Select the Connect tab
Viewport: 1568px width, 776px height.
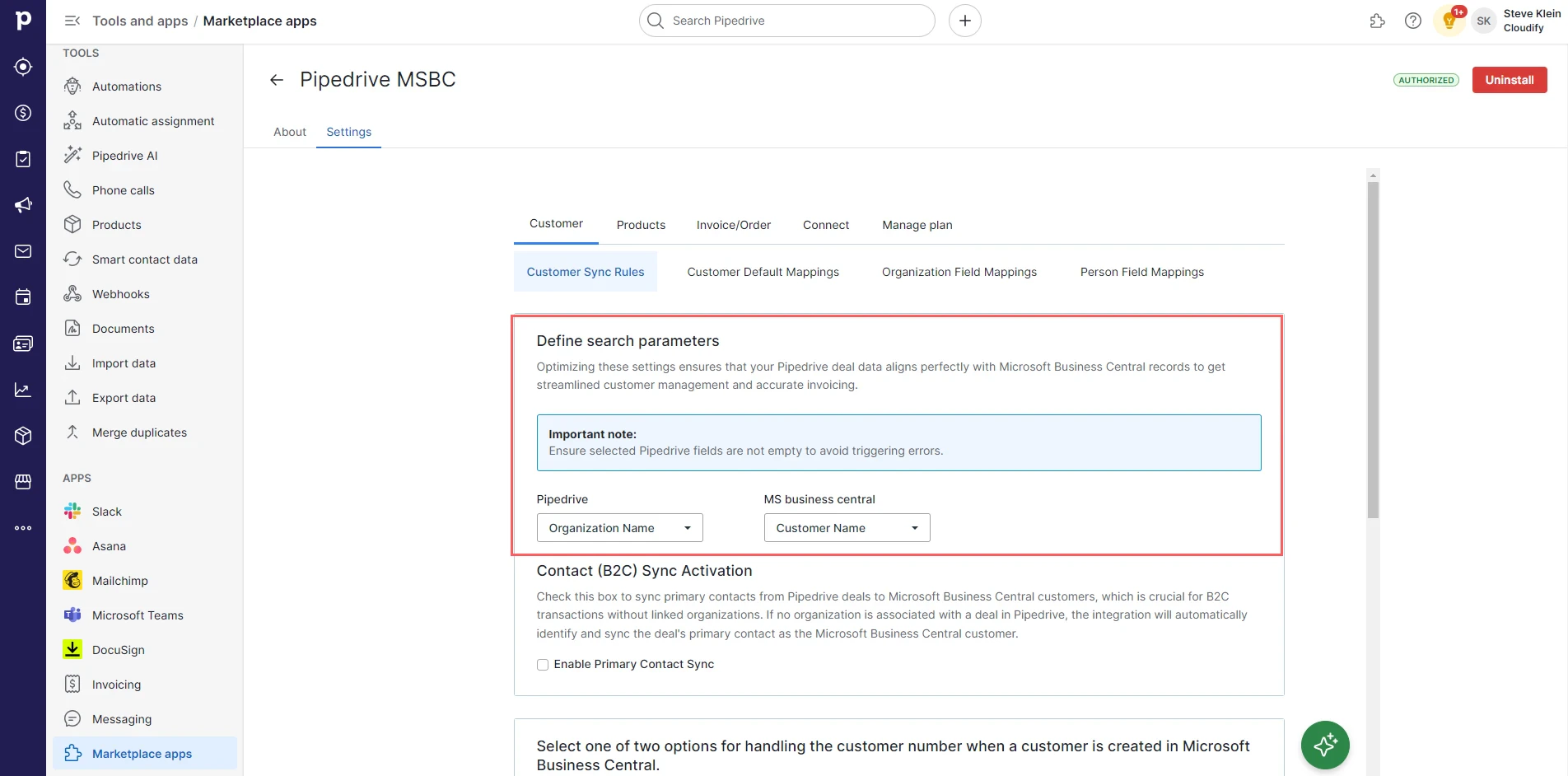pyautogui.click(x=826, y=225)
